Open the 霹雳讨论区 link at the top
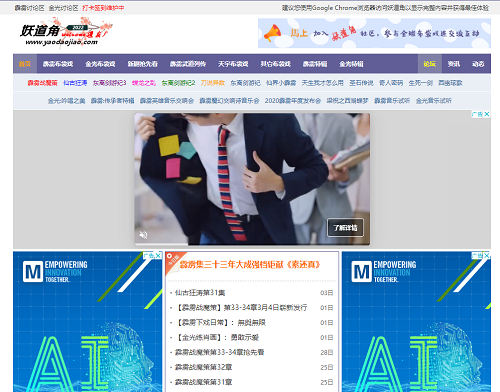This screenshot has width=500, height=392. (29, 8)
